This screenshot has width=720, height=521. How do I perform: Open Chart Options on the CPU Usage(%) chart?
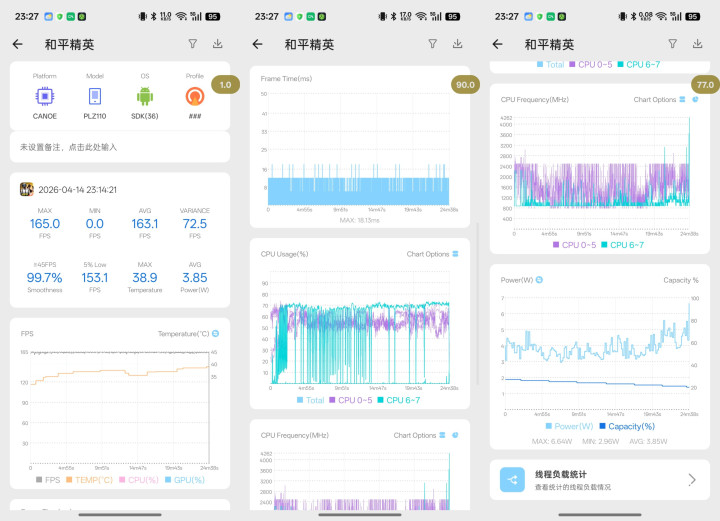432,254
